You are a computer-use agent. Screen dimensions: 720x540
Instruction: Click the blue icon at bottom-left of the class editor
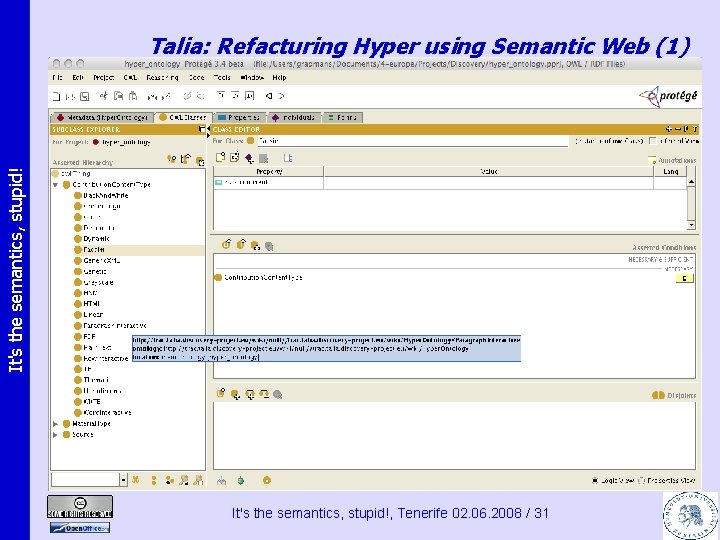tap(222, 481)
